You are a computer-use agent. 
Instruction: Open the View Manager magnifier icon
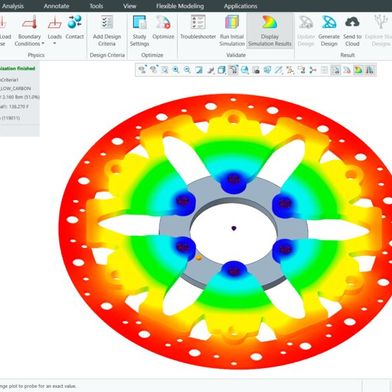(245, 70)
